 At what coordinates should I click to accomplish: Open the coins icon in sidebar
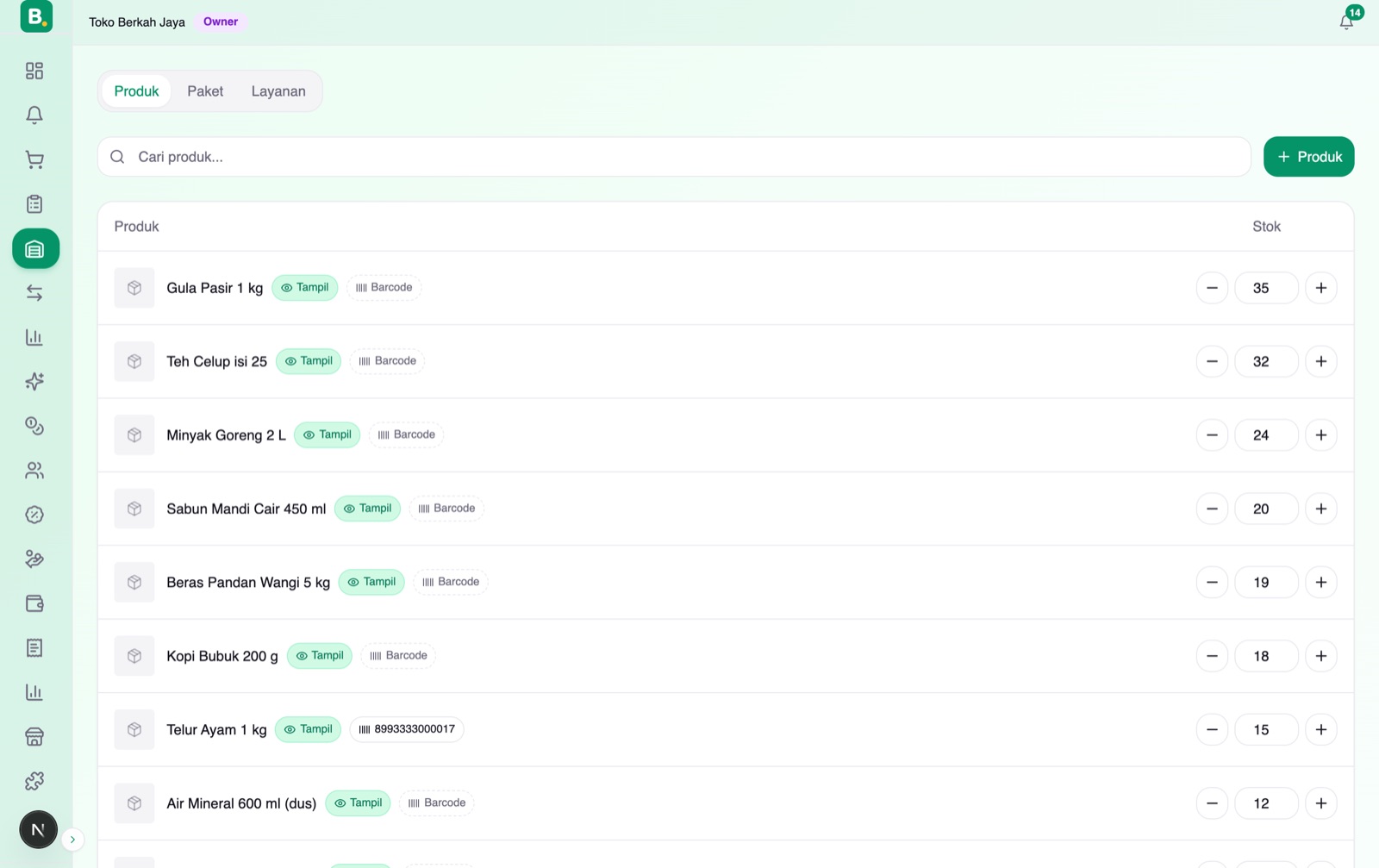(34, 426)
